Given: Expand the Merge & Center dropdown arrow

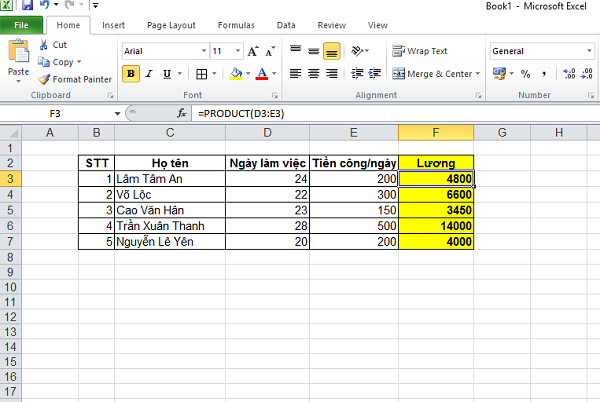Looking at the screenshot, I should point(478,73).
